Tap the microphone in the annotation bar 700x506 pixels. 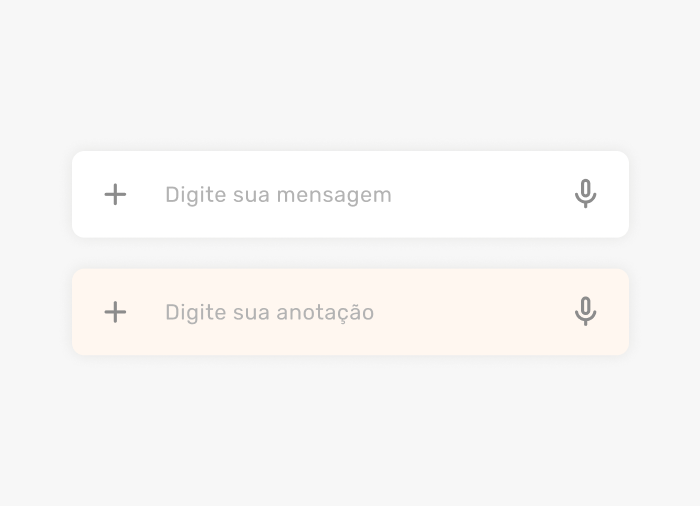tap(586, 311)
